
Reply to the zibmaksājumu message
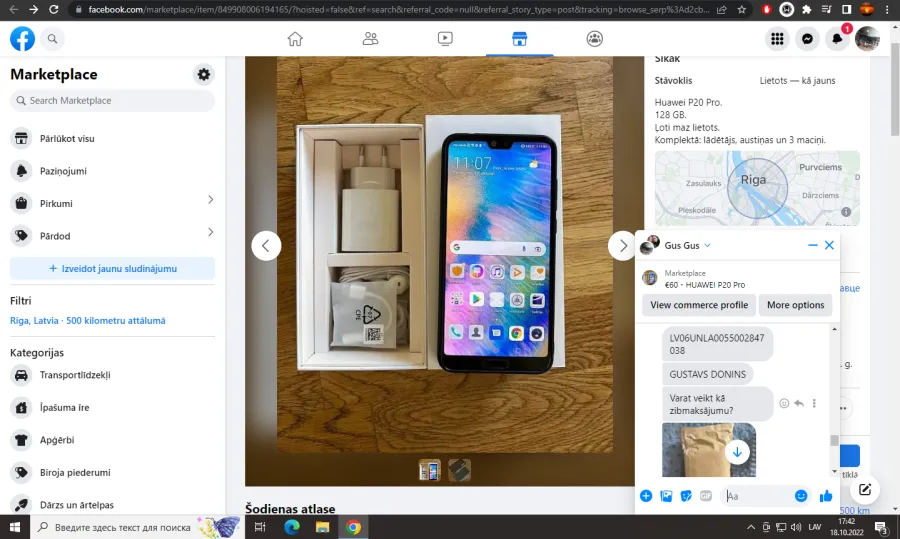tap(799, 404)
